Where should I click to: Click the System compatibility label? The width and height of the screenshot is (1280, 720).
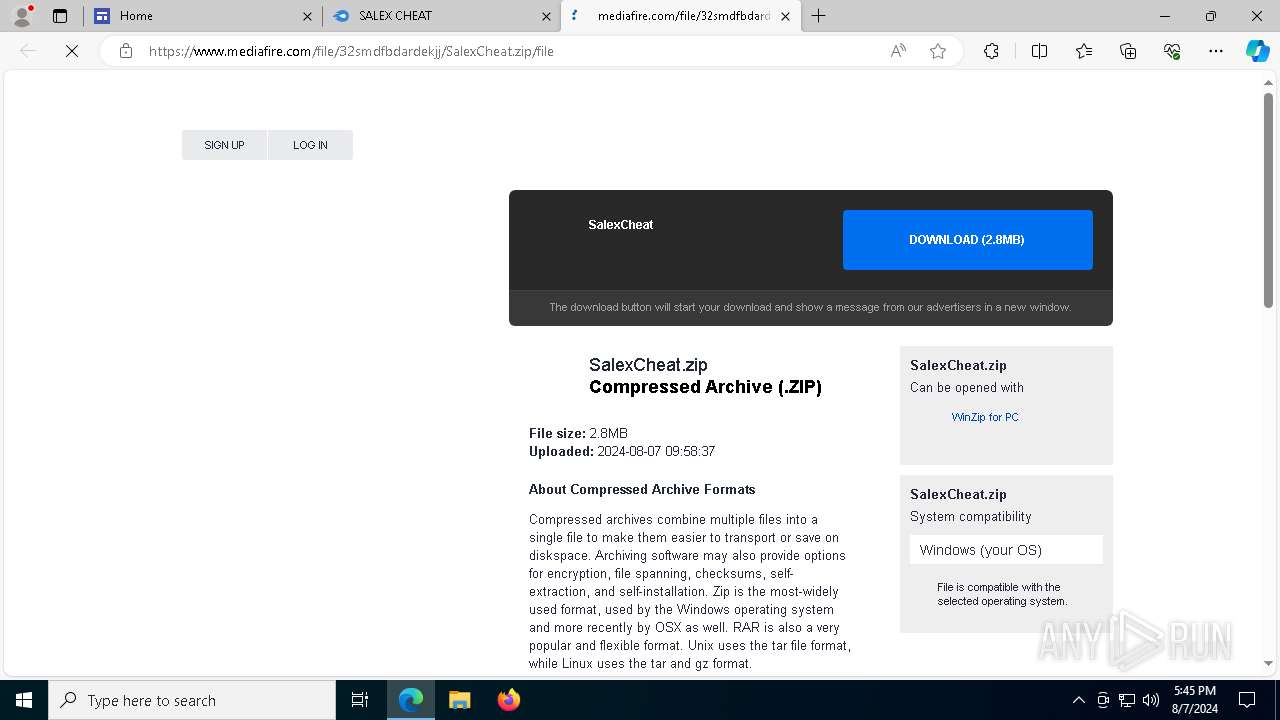[x=970, y=517]
